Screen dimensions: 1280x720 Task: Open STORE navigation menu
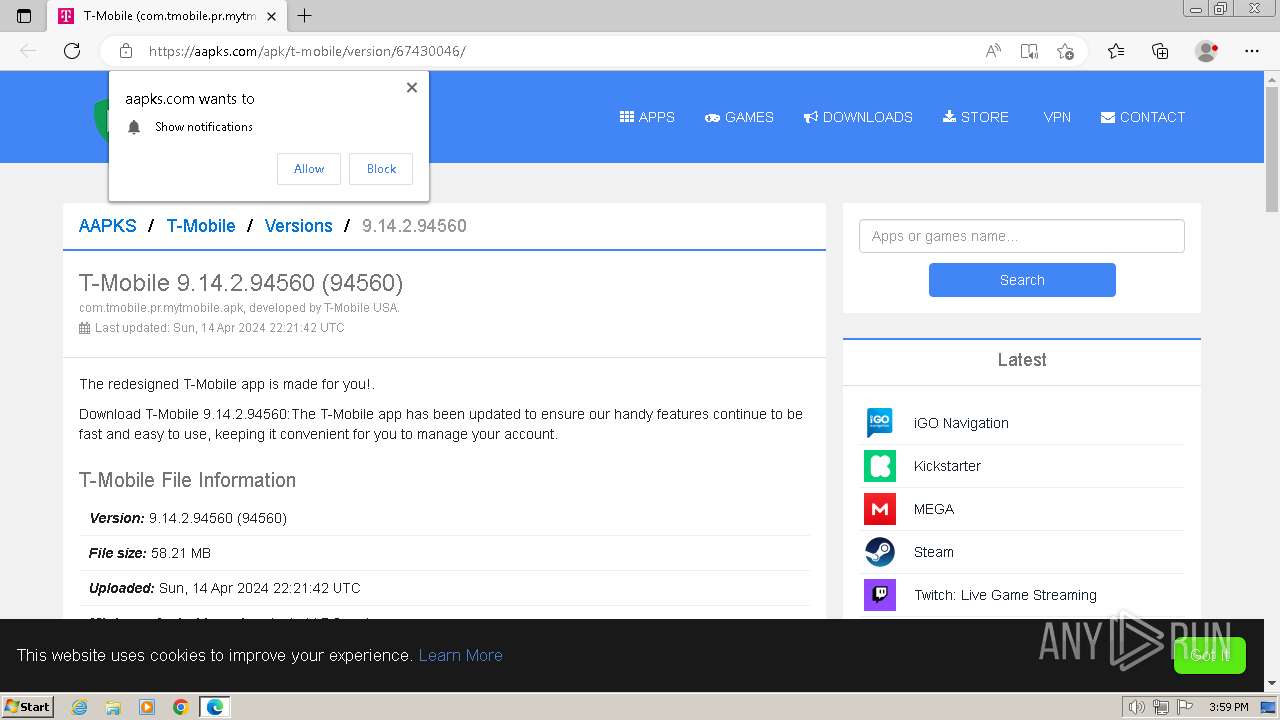[x=975, y=117]
